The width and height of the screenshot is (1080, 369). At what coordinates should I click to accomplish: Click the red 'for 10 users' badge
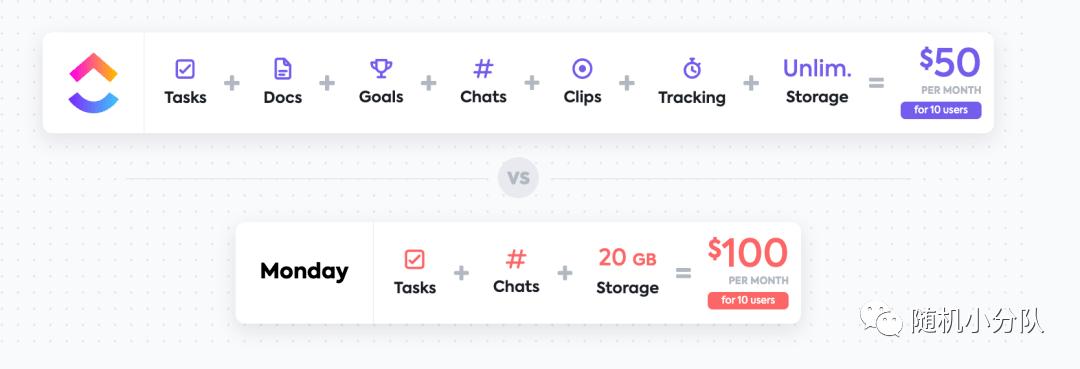tap(747, 300)
